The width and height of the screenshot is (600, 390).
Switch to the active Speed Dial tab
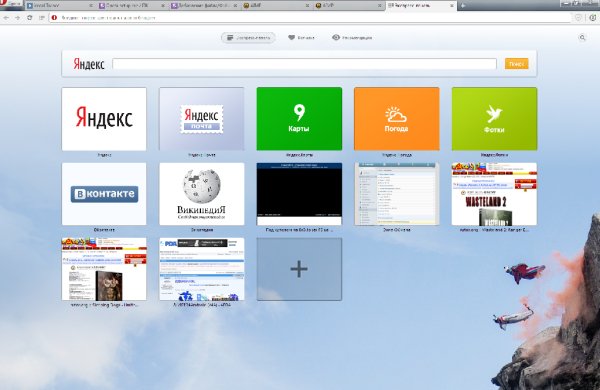pyautogui.click(x=421, y=5)
